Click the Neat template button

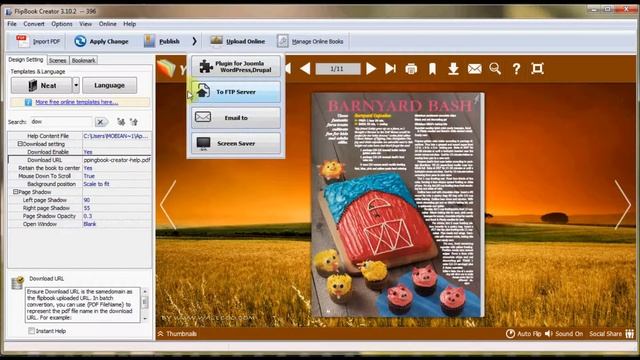click(42, 85)
